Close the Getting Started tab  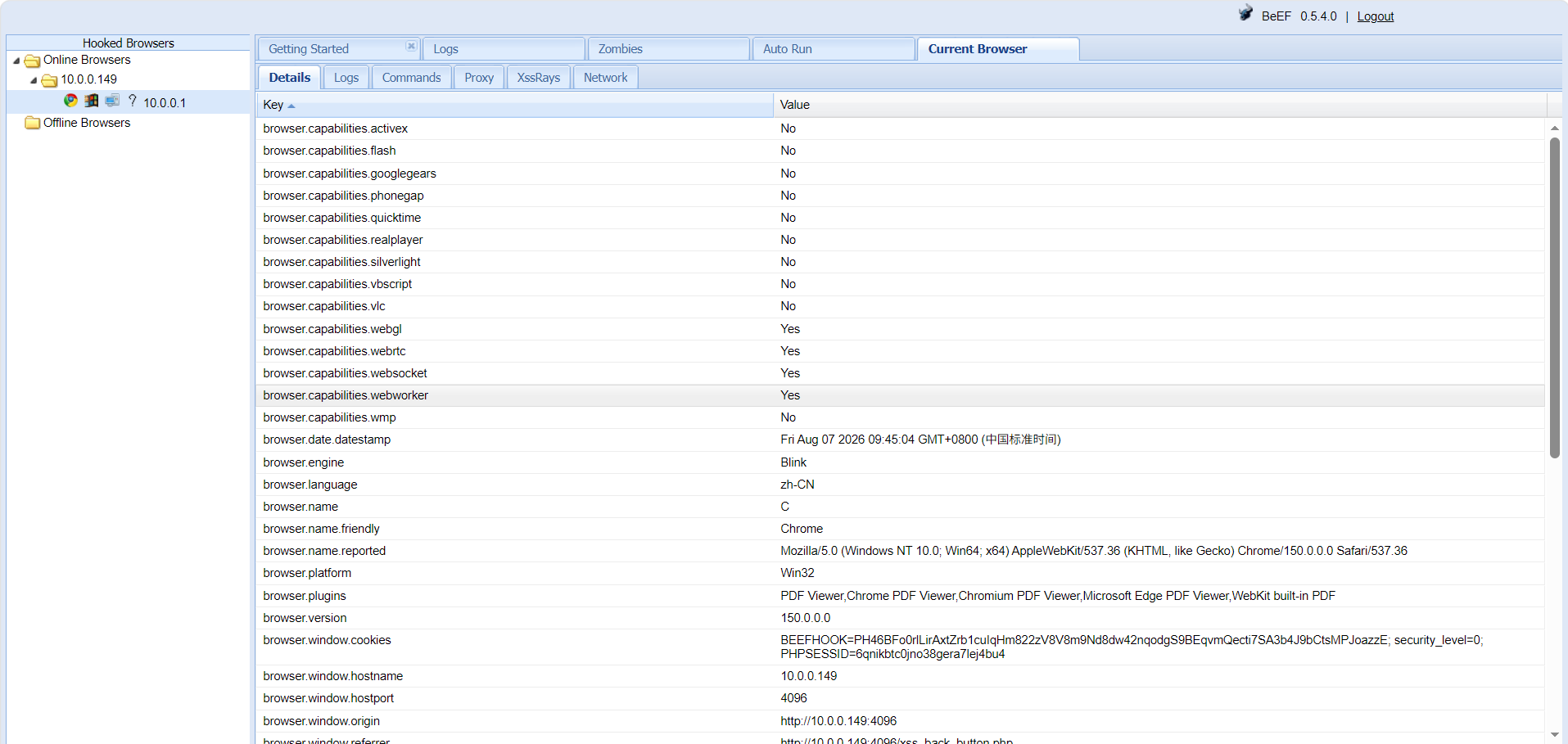(x=411, y=46)
